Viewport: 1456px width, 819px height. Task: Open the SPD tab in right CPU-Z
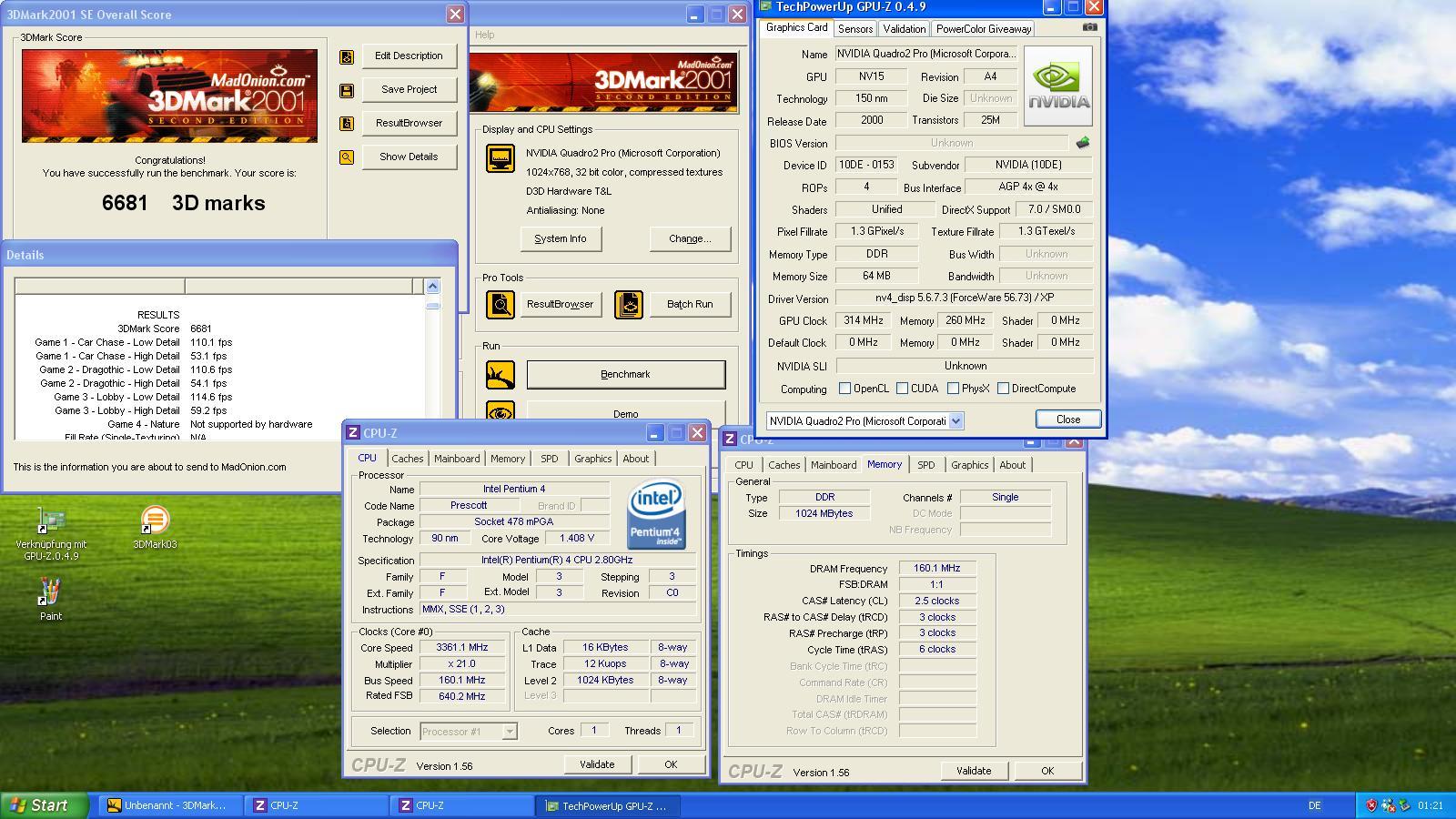tap(925, 465)
